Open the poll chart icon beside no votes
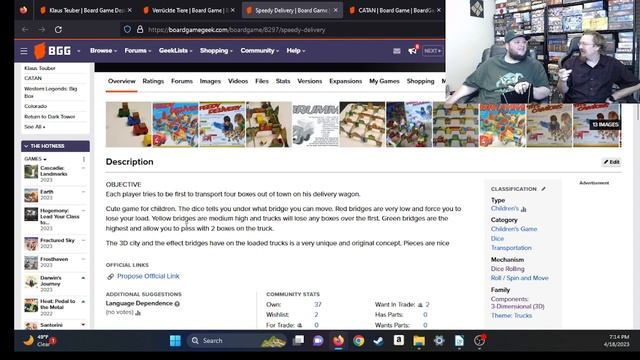640x360 pixels. (x=138, y=313)
